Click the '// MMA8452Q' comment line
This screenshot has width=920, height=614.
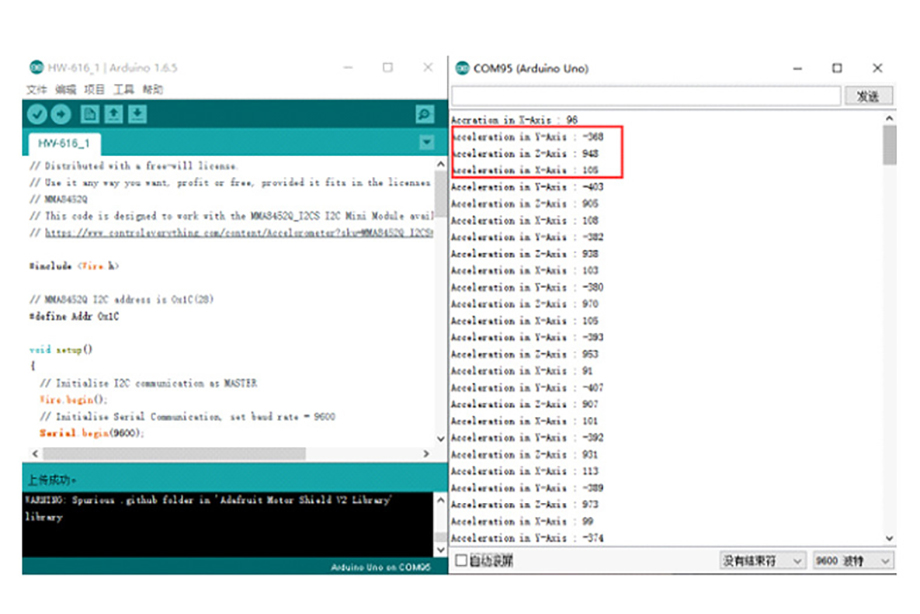pos(59,199)
